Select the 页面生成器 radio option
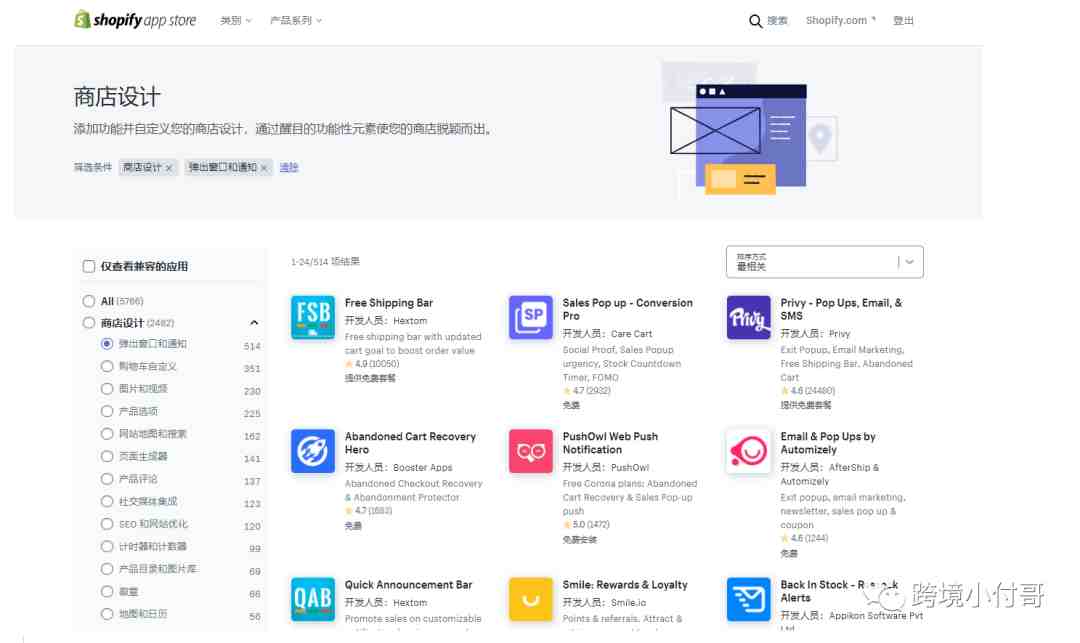The image size is (1080, 643). click(107, 456)
